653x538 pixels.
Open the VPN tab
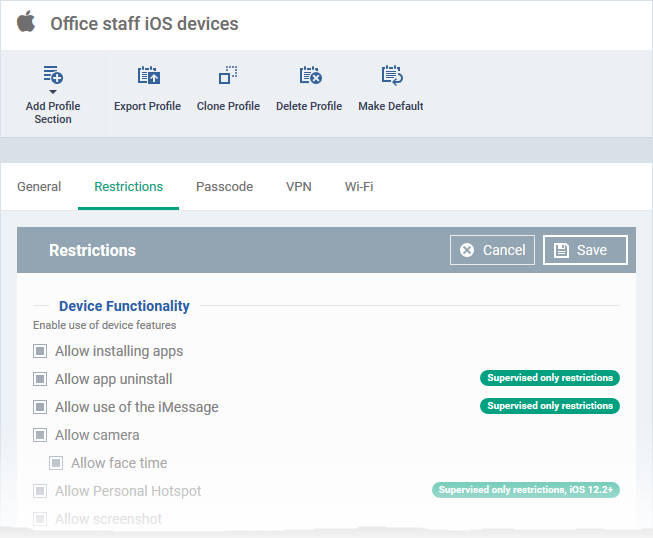pos(299,187)
